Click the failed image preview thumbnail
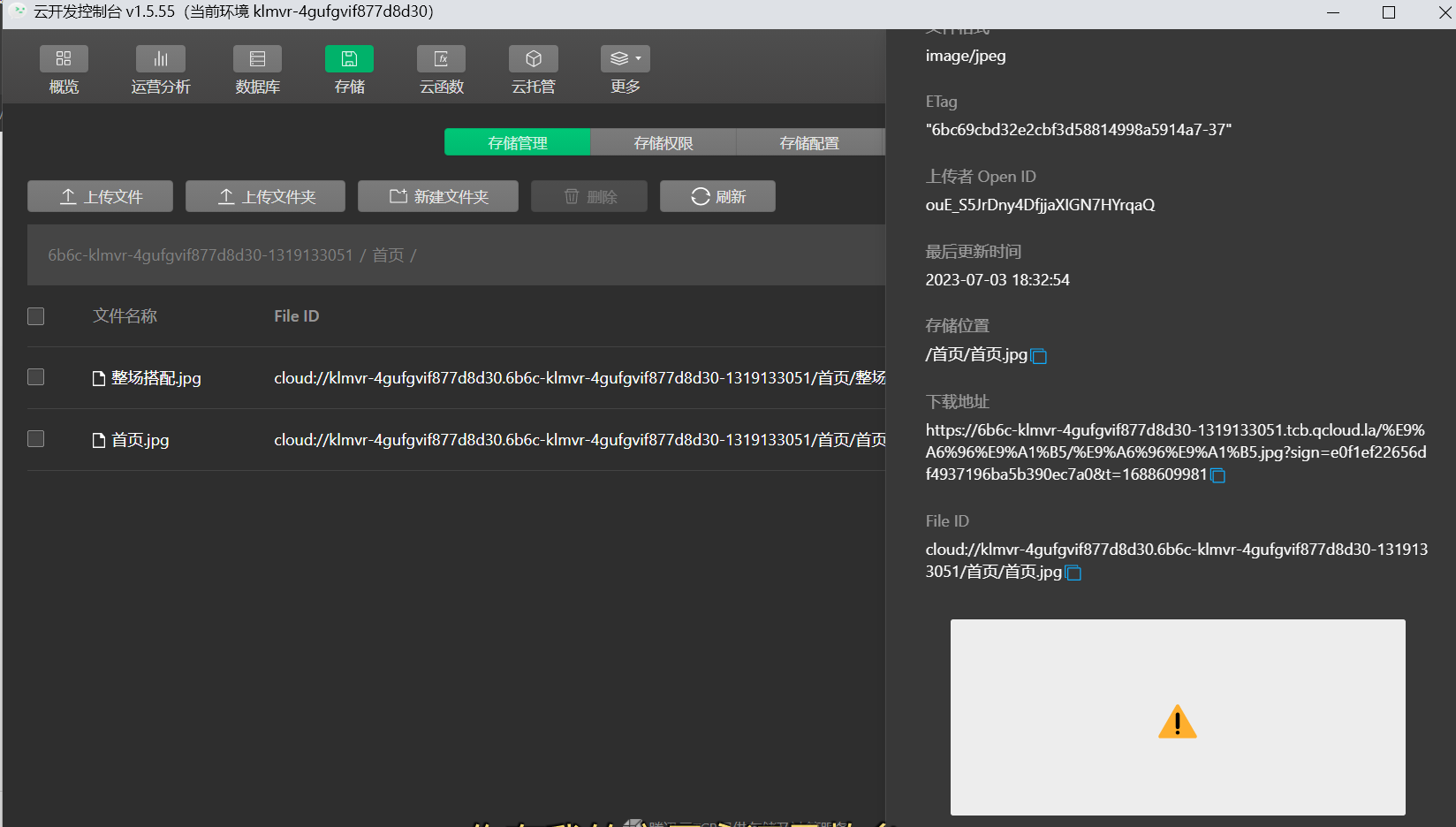This screenshot has width=1456, height=827. click(x=1178, y=717)
